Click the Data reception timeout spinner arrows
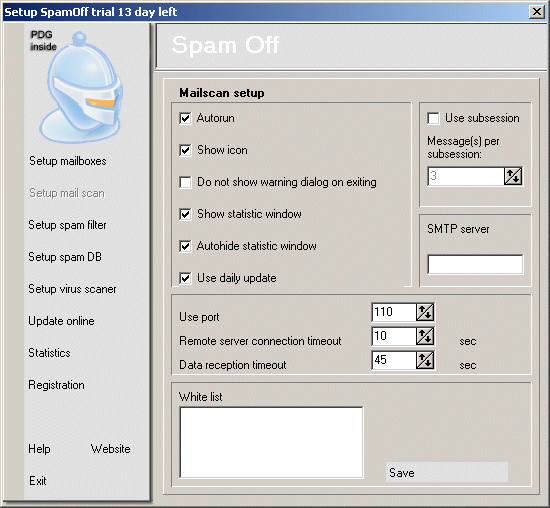This screenshot has width=550, height=508. [x=425, y=360]
